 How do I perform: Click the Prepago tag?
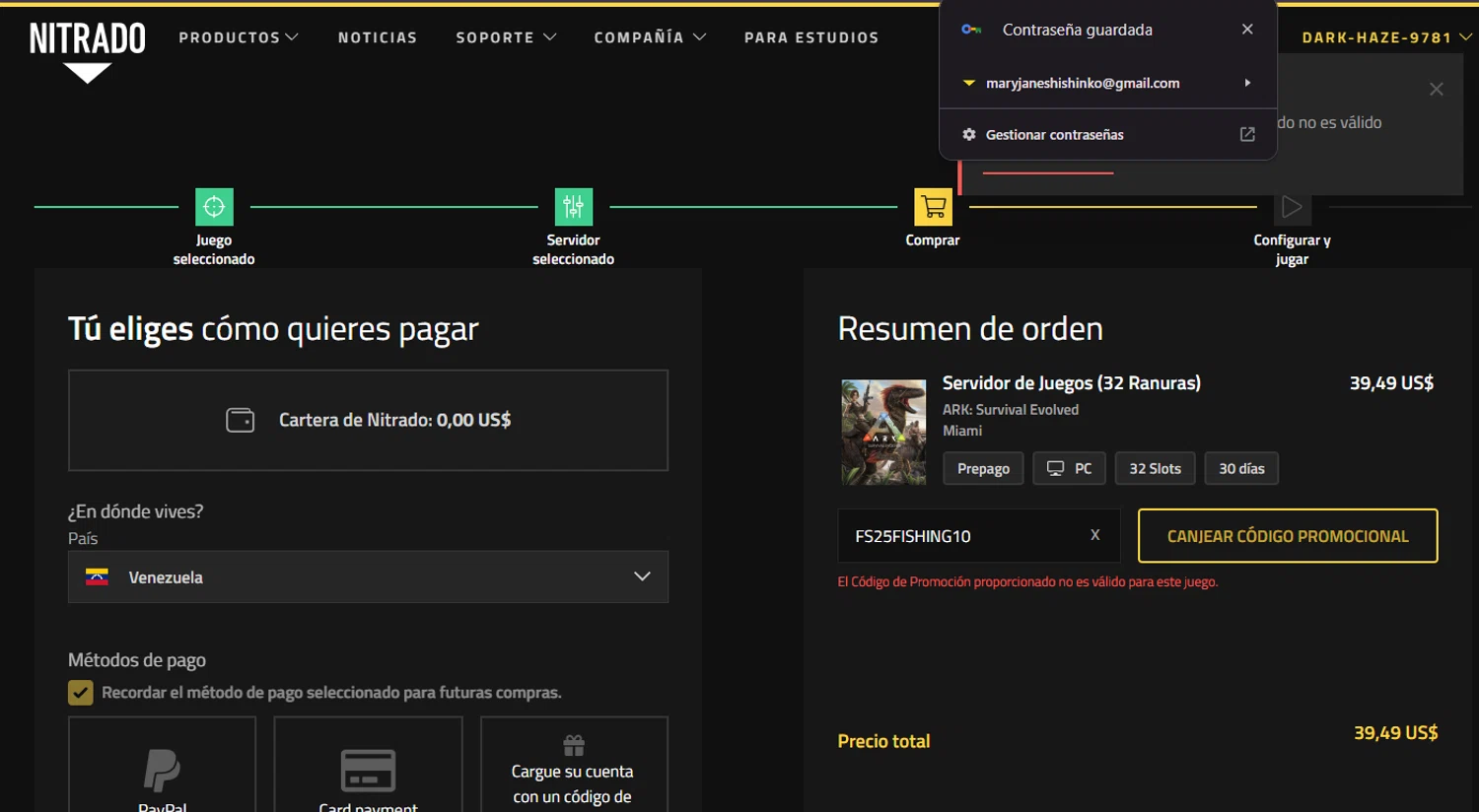983,468
